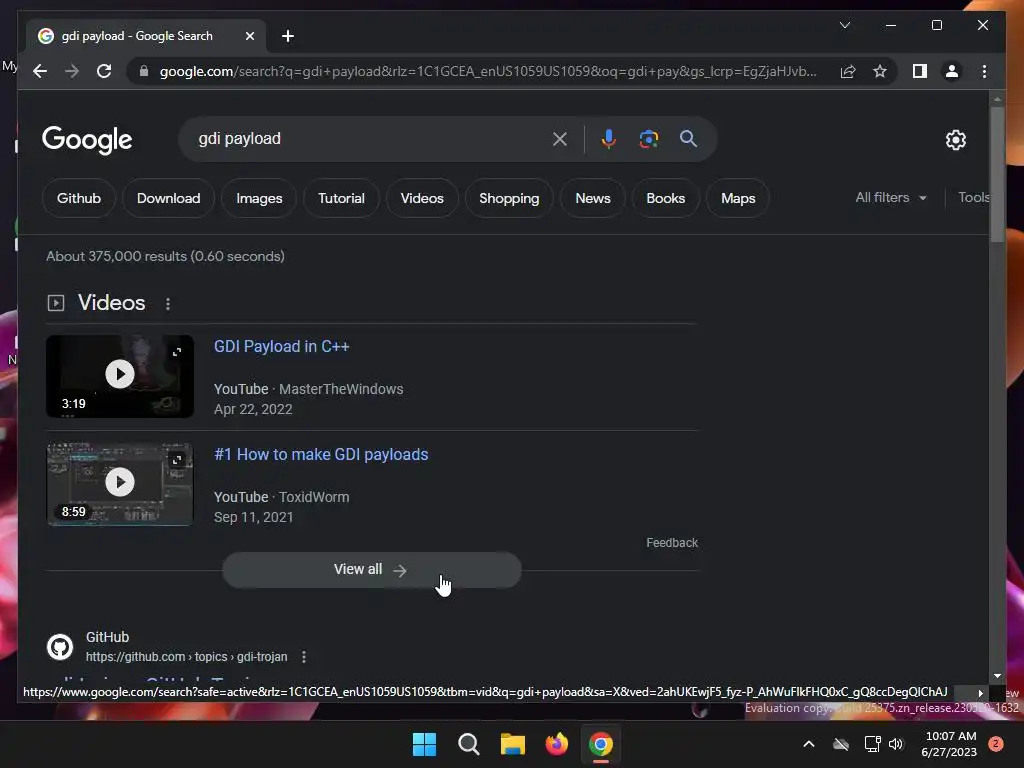Screen dimensions: 1024x768
Task: Switch to the News tab
Action: (593, 198)
